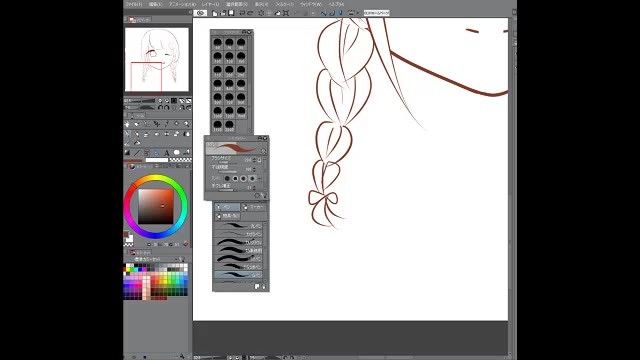Toggle Snap to Special Ruler in command bar
This screenshot has width=640, height=360.
tap(332, 13)
